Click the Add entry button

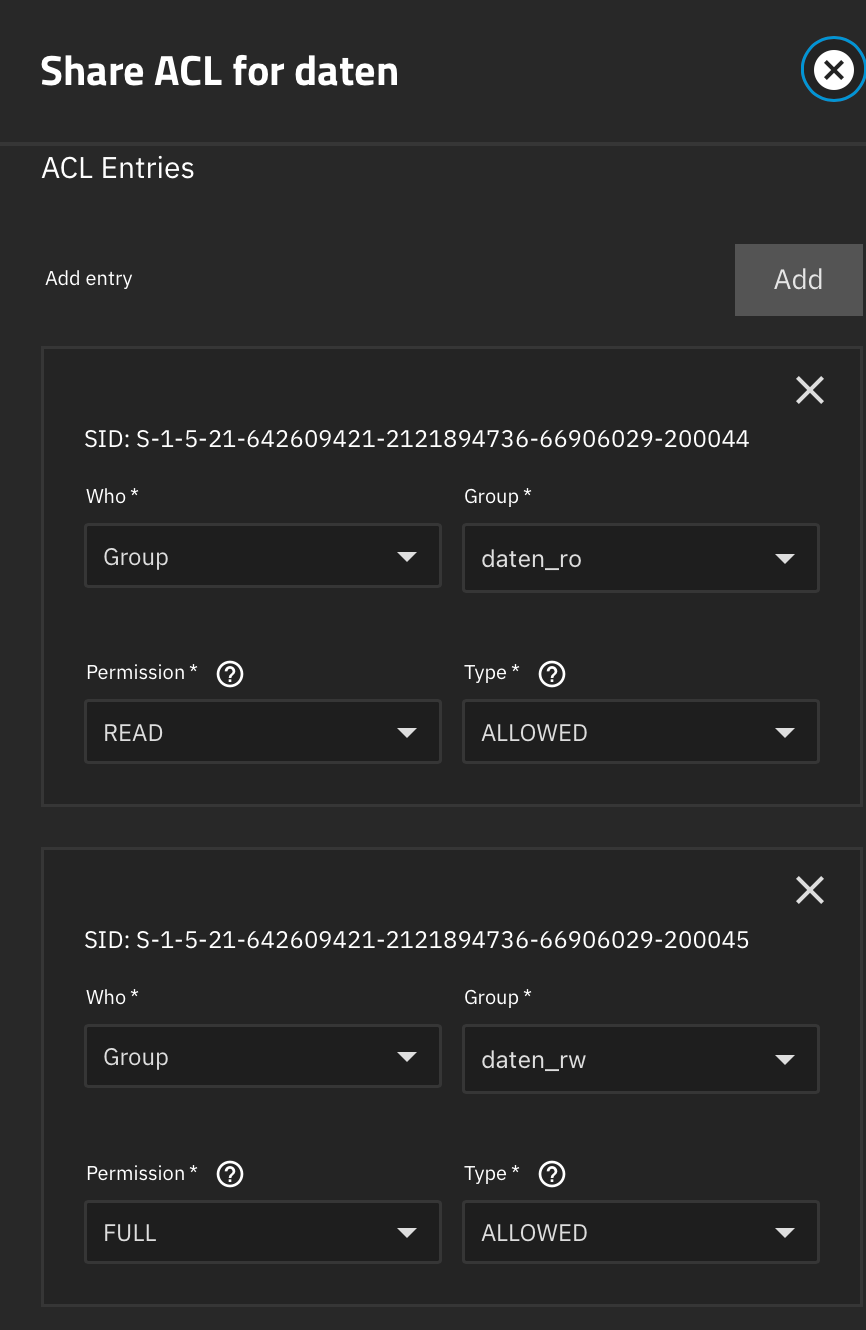click(x=798, y=280)
